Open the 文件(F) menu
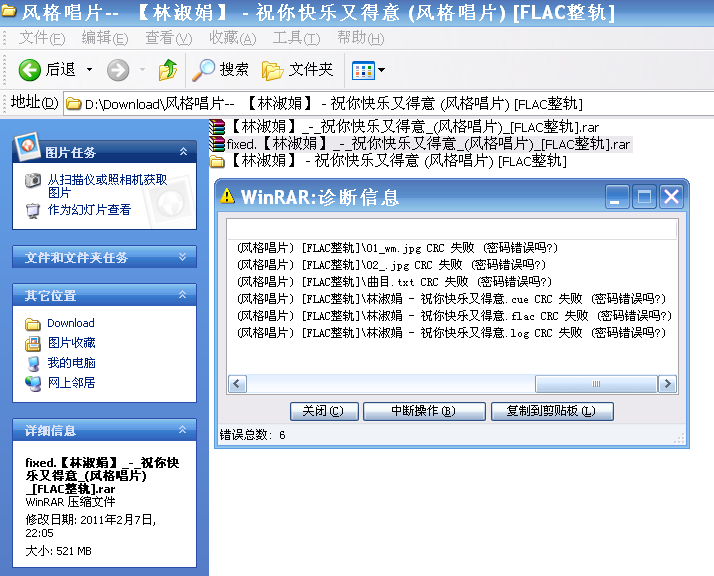The width and height of the screenshot is (714, 576). coord(42,38)
